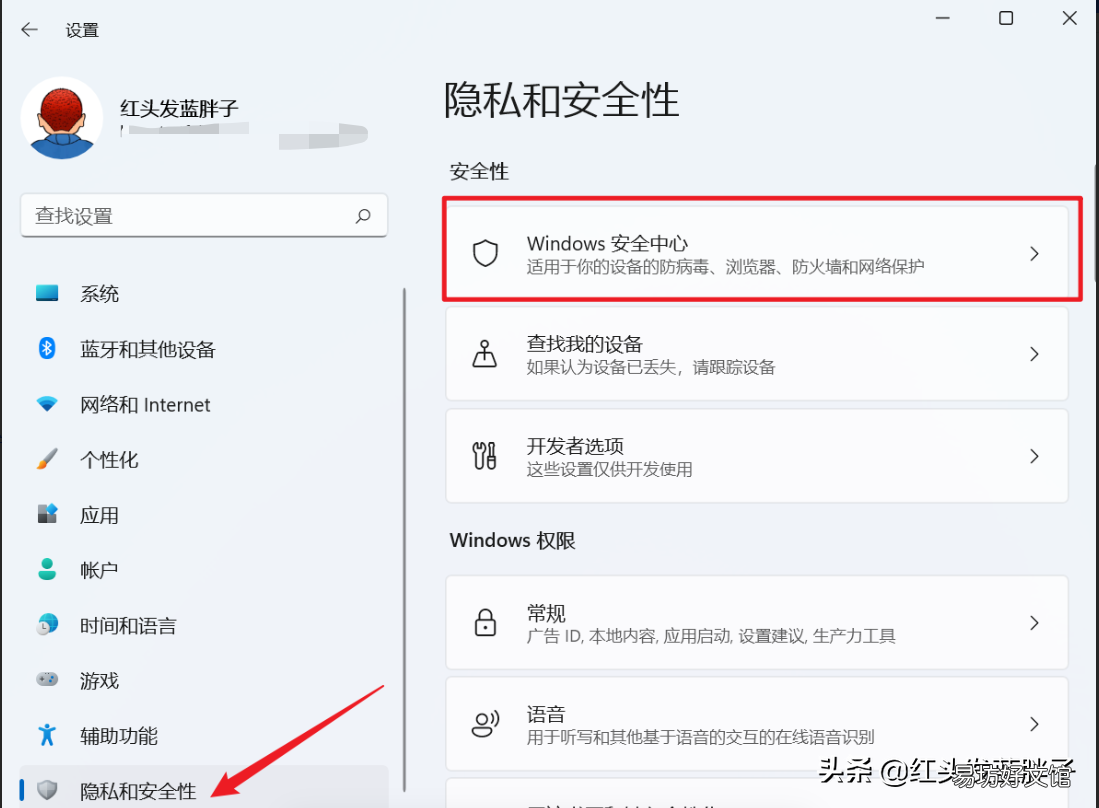
Task: Click the 系统 monitor icon
Action: click(x=47, y=293)
